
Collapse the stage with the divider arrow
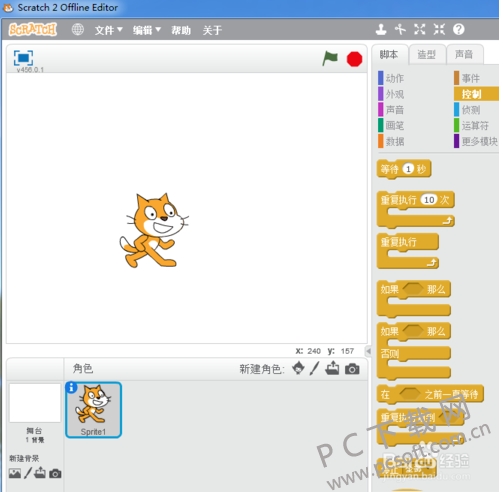(368, 351)
